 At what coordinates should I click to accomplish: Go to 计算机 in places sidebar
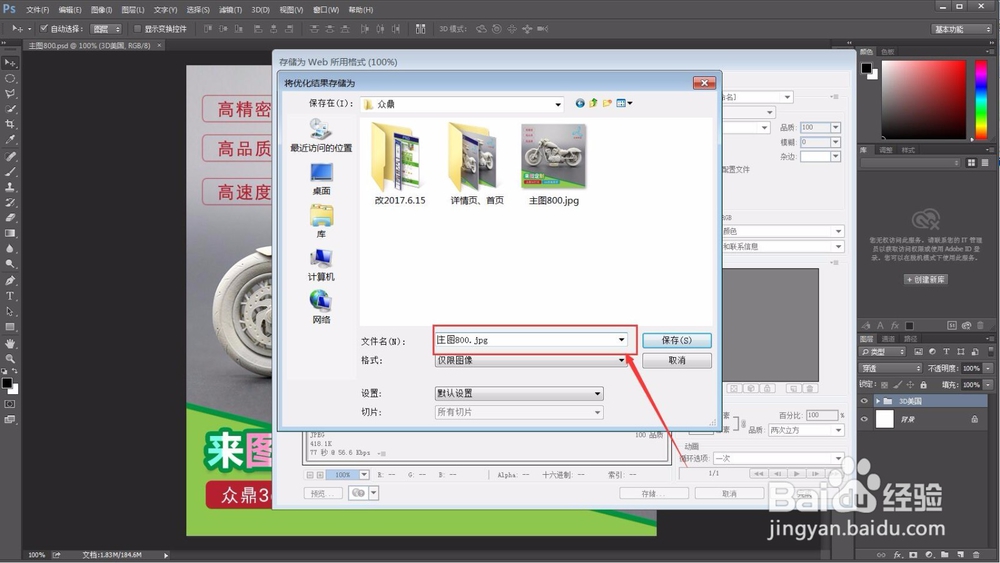pyautogui.click(x=321, y=265)
